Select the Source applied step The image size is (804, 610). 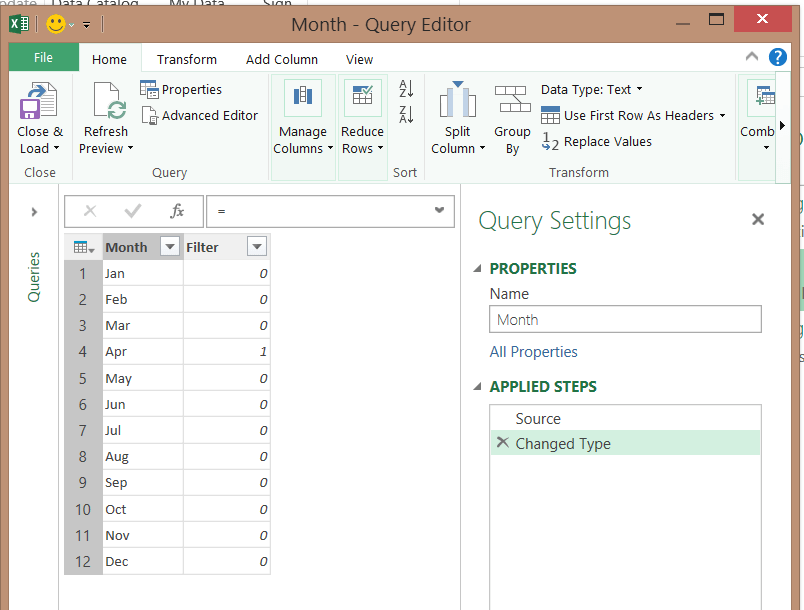[x=538, y=418]
